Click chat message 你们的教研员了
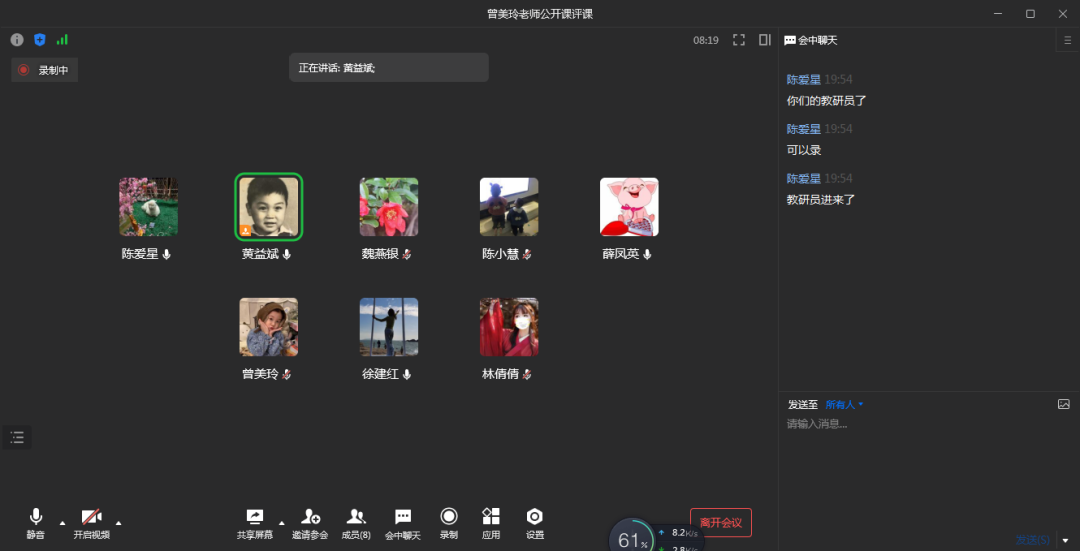This screenshot has height=551, width=1080. (x=827, y=101)
